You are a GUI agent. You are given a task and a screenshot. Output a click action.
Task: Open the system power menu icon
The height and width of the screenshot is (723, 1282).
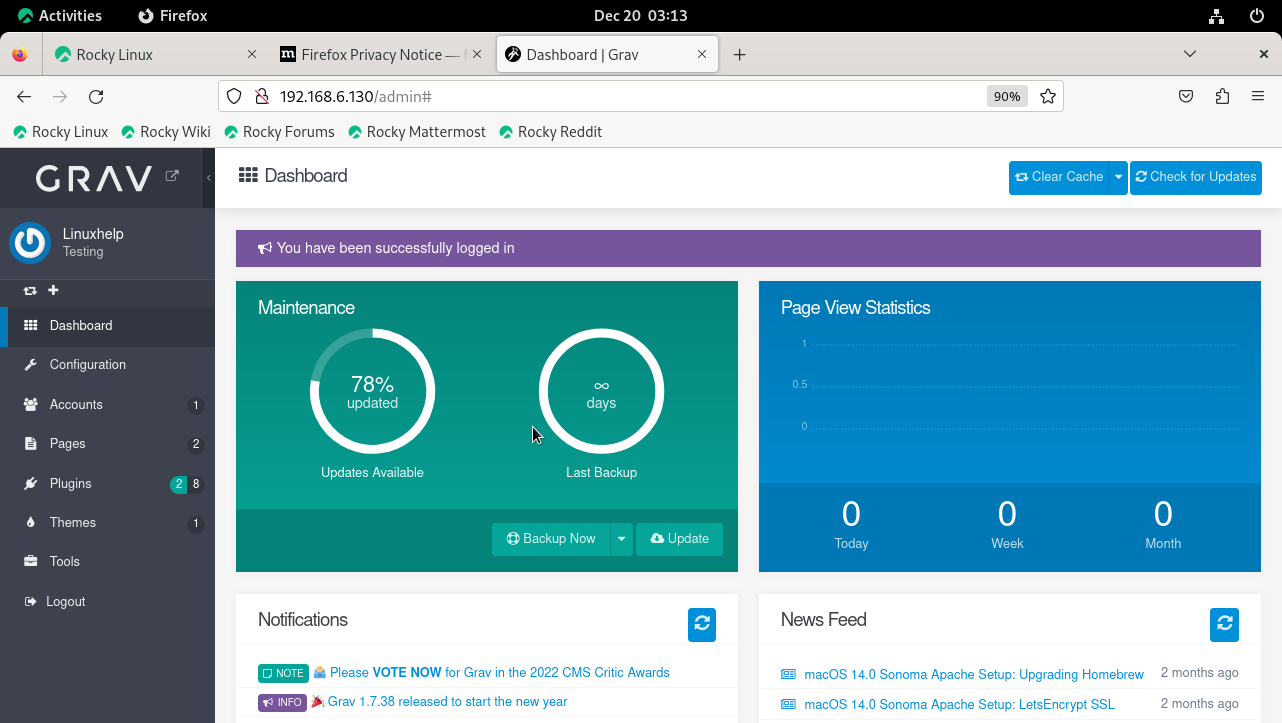pyautogui.click(x=1258, y=16)
